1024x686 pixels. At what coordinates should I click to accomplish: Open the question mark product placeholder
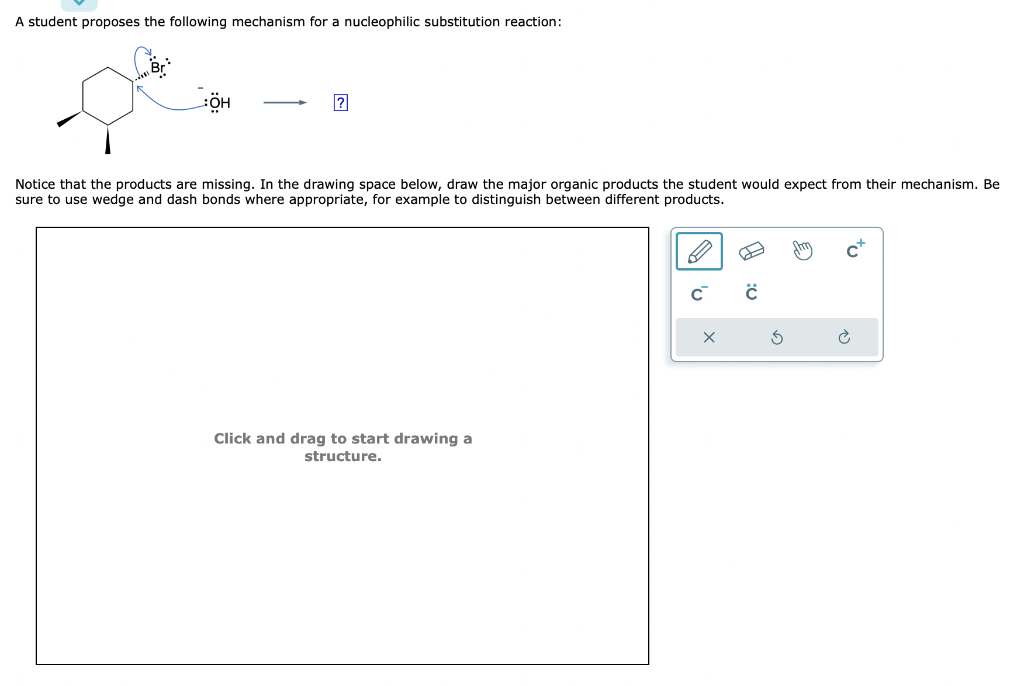(341, 101)
